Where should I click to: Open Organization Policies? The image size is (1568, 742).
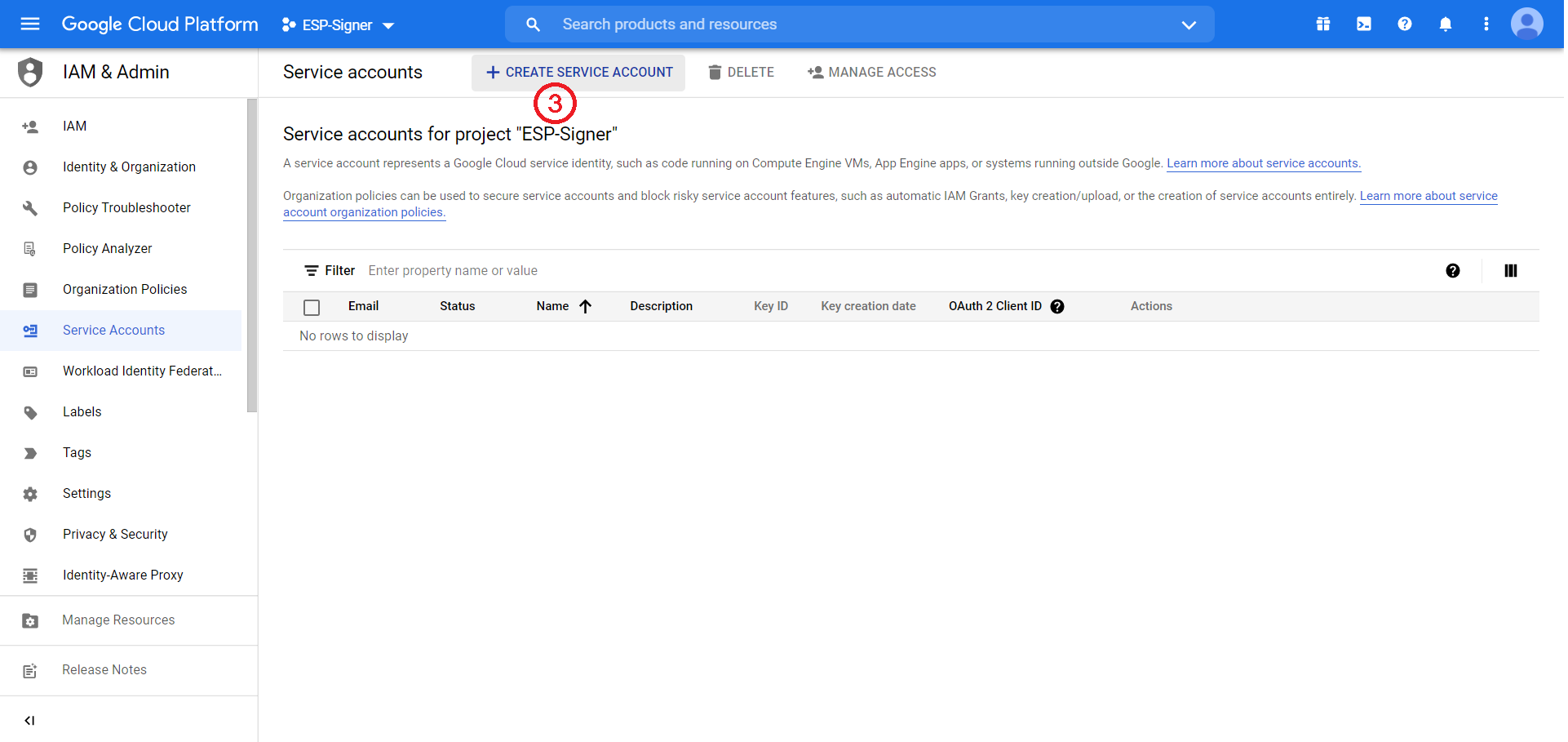tap(125, 290)
